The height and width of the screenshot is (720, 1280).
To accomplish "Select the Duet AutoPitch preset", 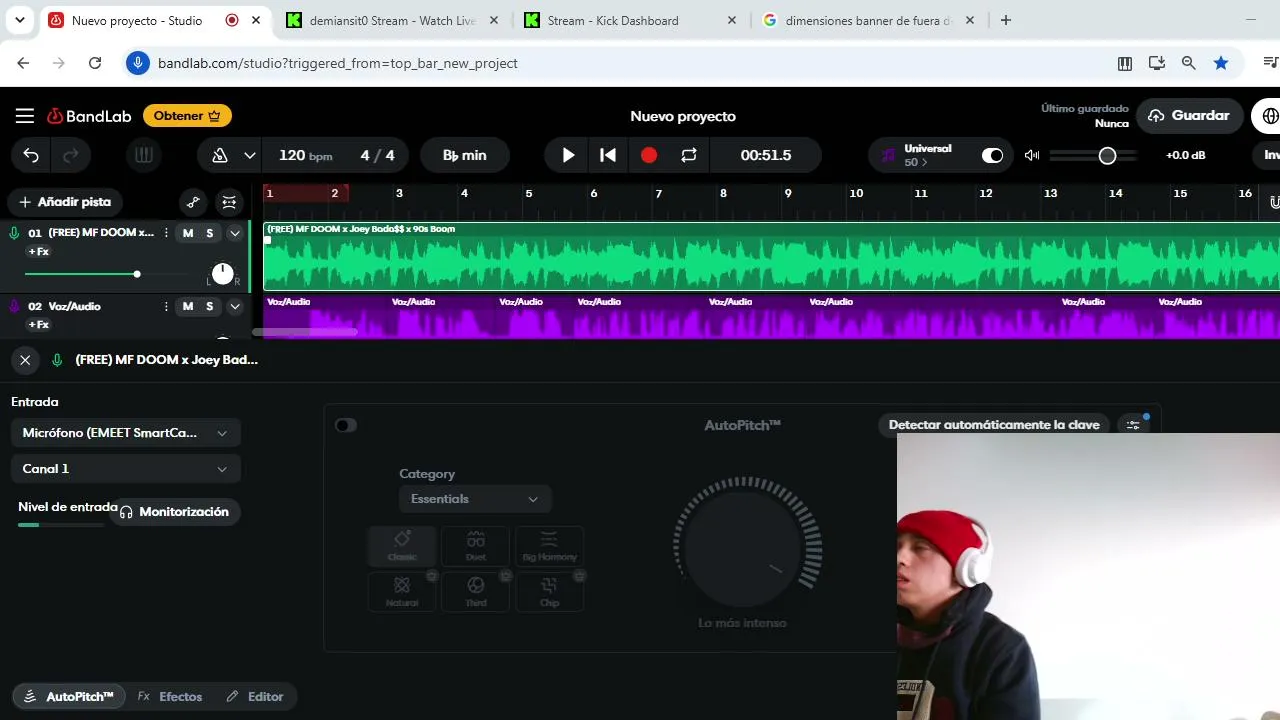I will coord(476,545).
